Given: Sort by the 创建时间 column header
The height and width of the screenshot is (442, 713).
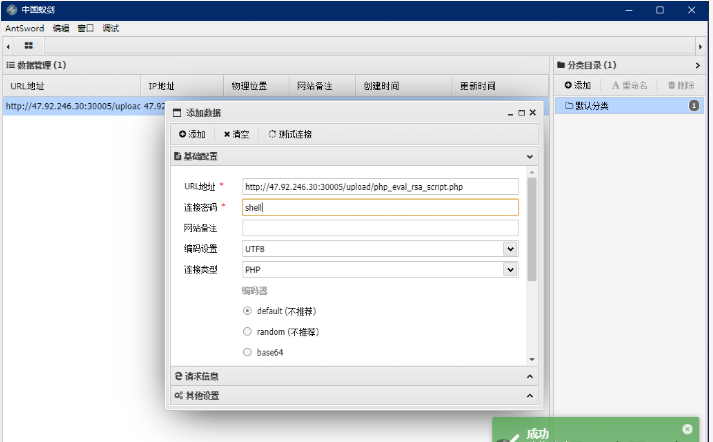Looking at the screenshot, I should coord(403,86).
